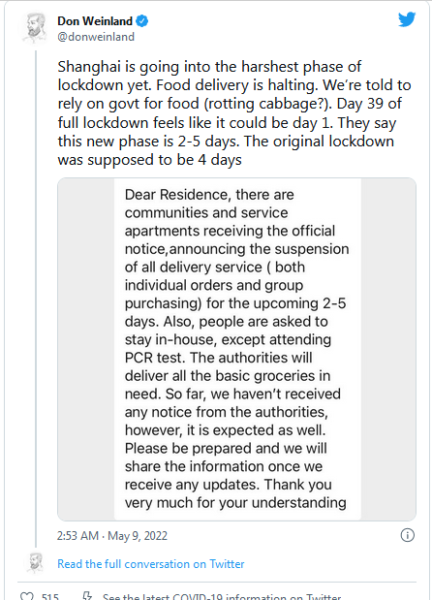This screenshot has height=600, width=432.
Task: Like the tweet with heart icon
Action: coord(27,596)
